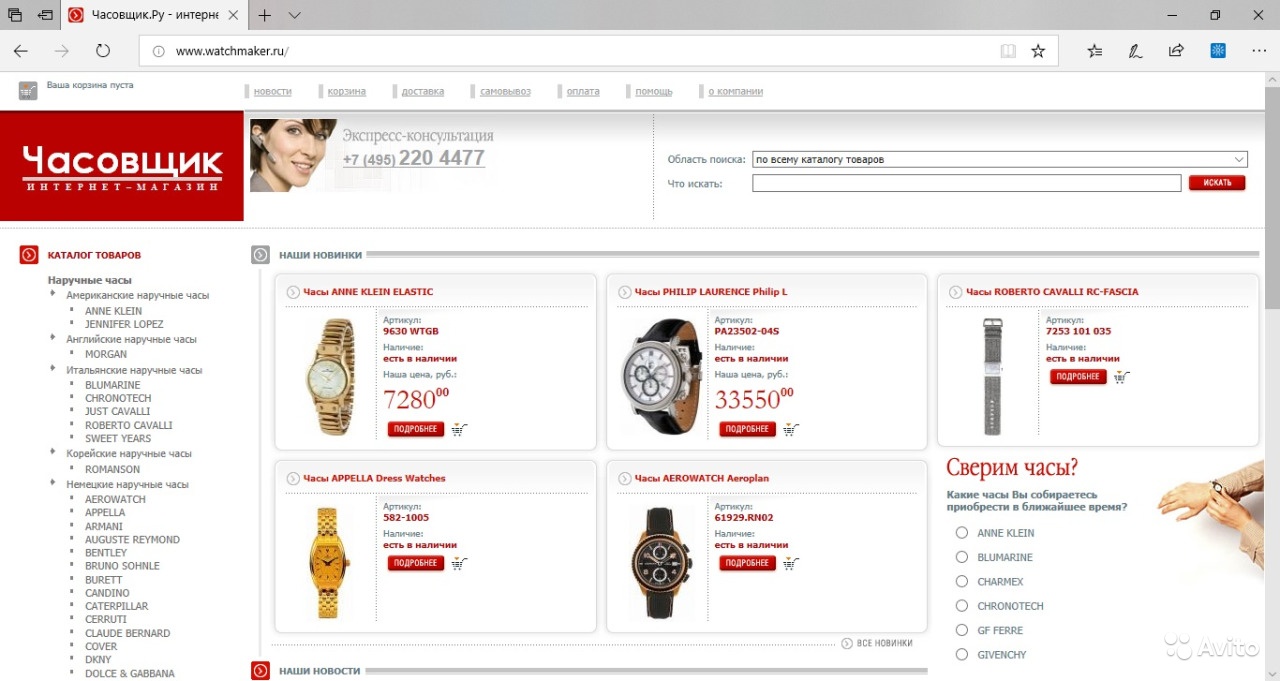The width and height of the screenshot is (1280, 681).
Task: Click the red НАШИ НОВОСТИ arrow icon
Action: point(260,671)
